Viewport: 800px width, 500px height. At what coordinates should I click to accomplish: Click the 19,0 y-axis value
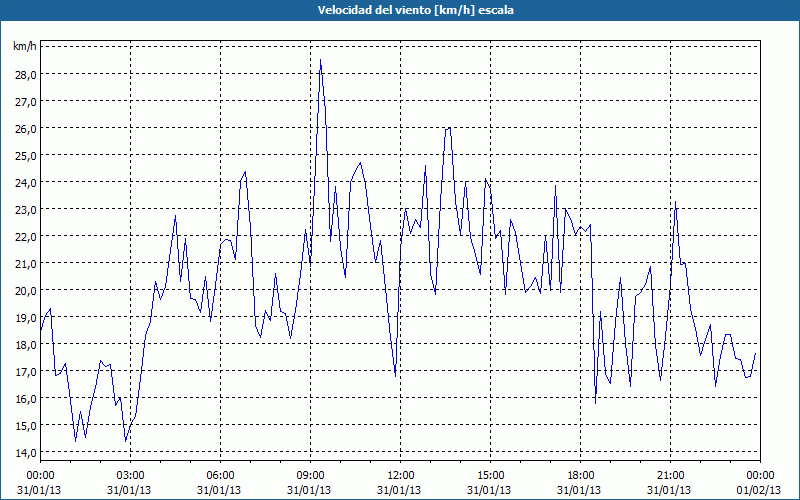[x=26, y=318]
